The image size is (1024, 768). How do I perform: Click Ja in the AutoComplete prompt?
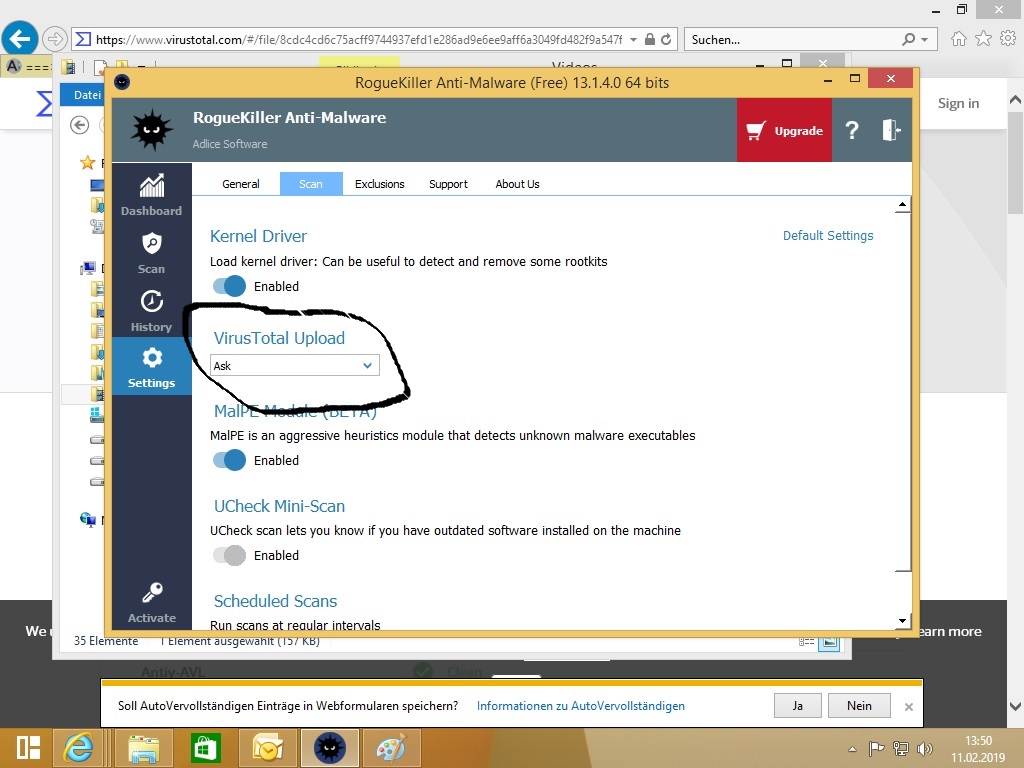[x=797, y=705]
